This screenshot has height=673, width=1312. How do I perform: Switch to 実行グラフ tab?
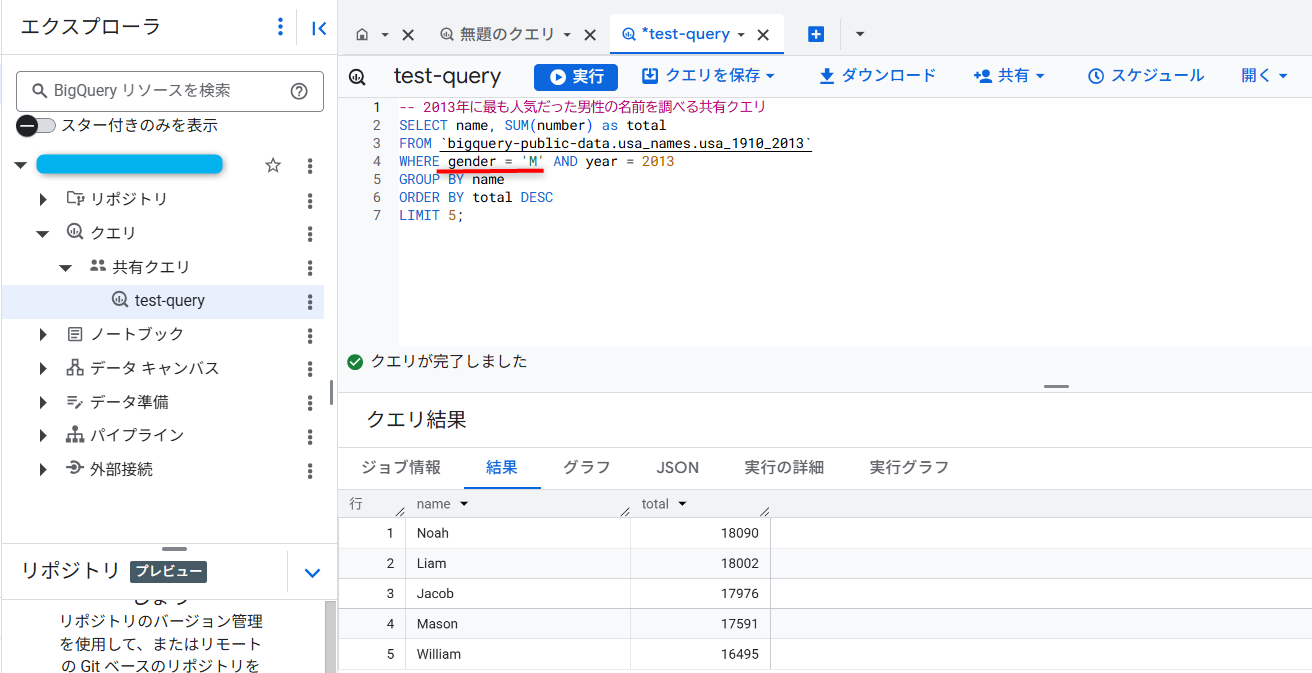[909, 468]
